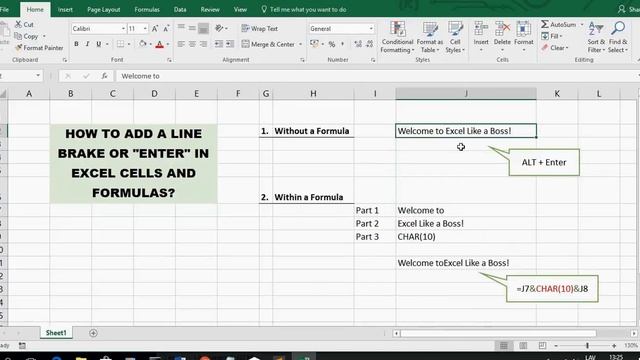The height and width of the screenshot is (360, 640).
Task: Click Decrease Decimal icon
Action: pos(369,44)
